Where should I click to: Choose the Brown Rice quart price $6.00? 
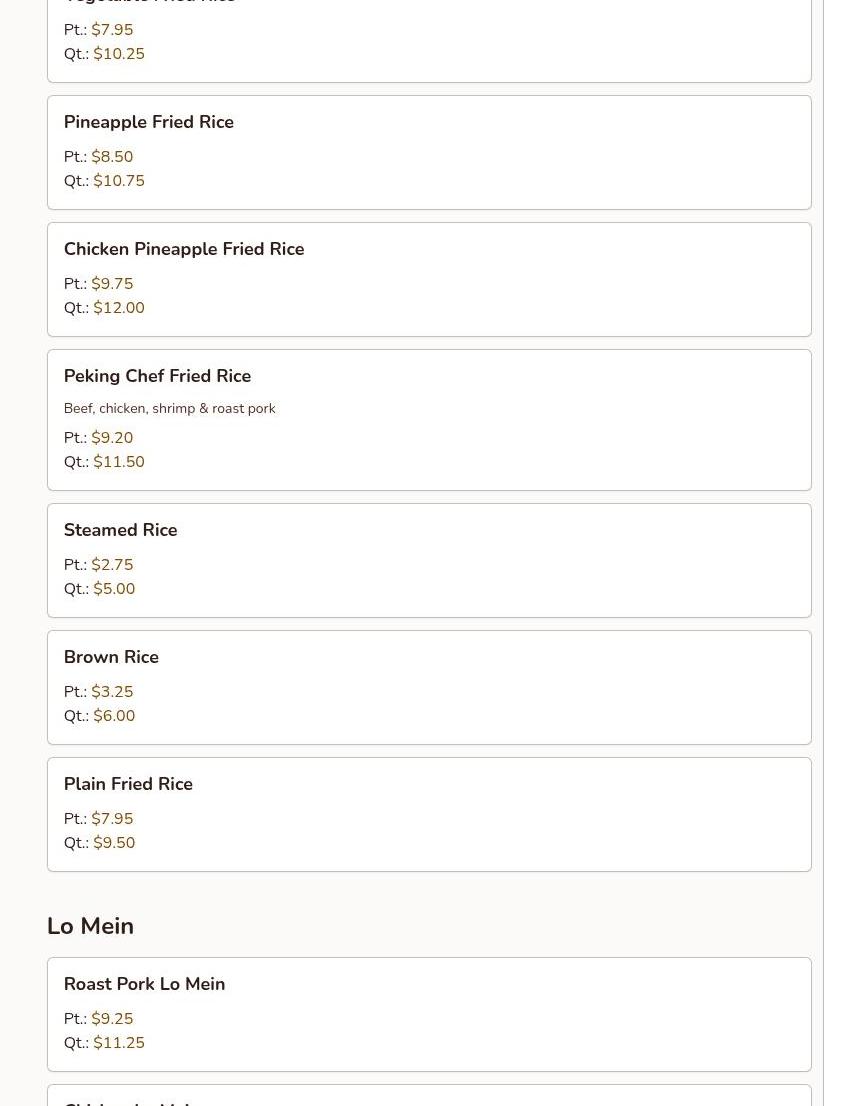coord(114,716)
